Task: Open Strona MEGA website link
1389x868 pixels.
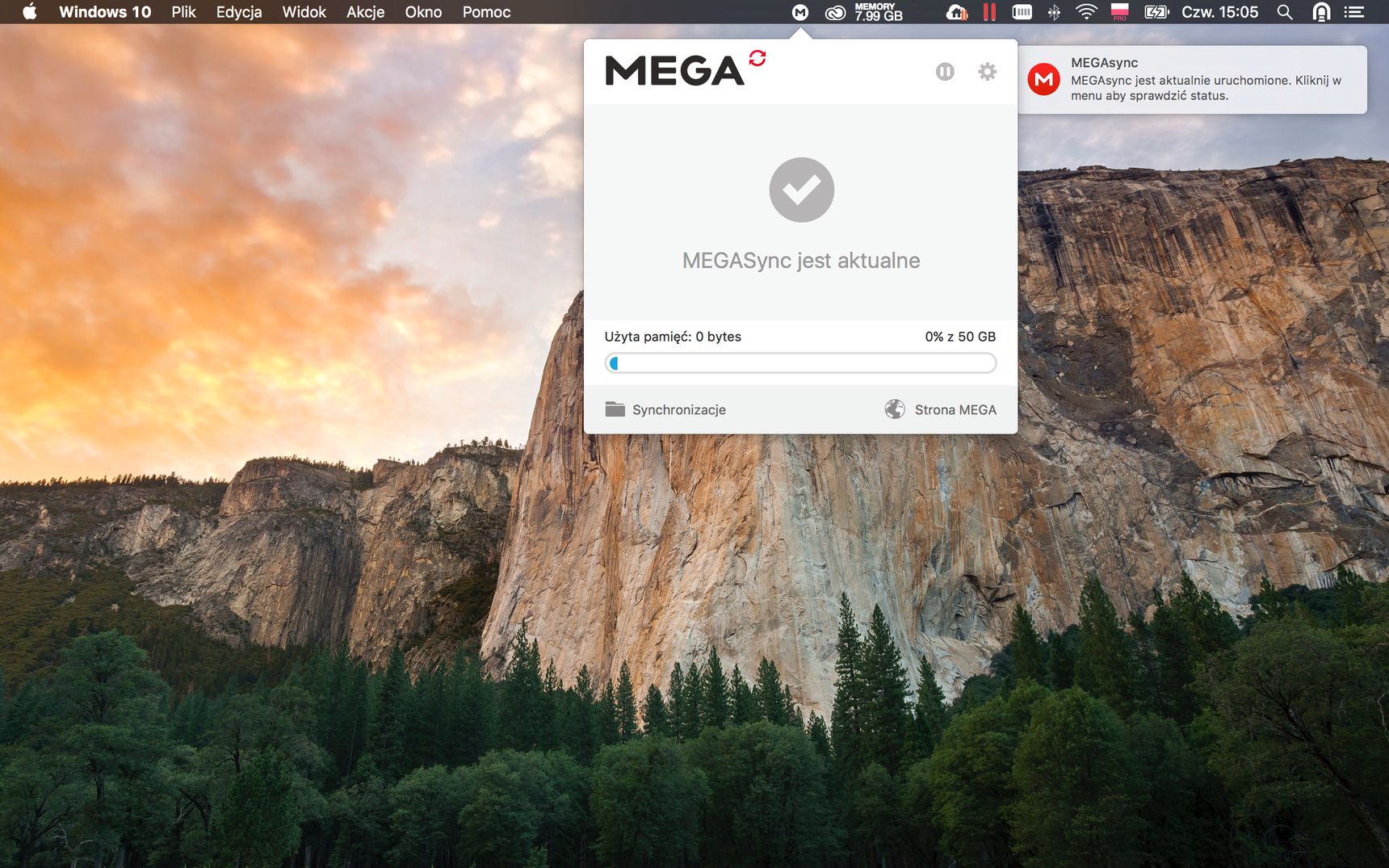Action: (x=955, y=410)
